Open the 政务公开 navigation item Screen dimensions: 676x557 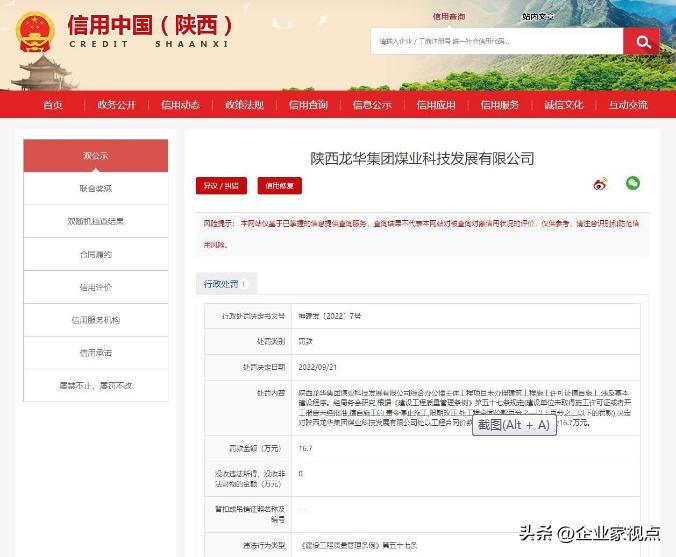click(116, 105)
